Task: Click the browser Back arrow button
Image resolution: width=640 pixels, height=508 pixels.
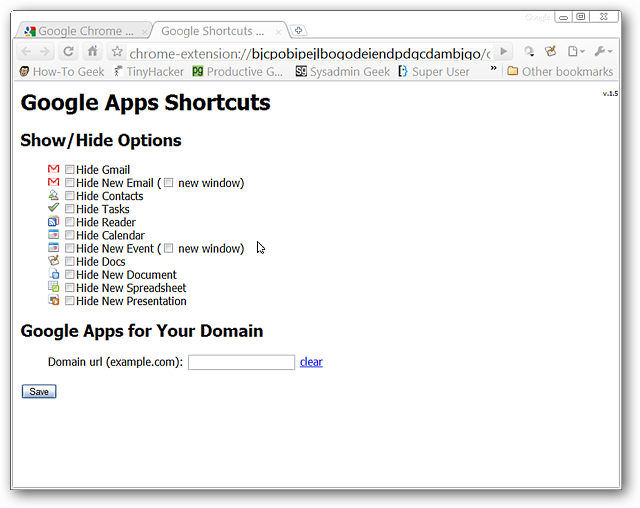Action: click(x=26, y=51)
